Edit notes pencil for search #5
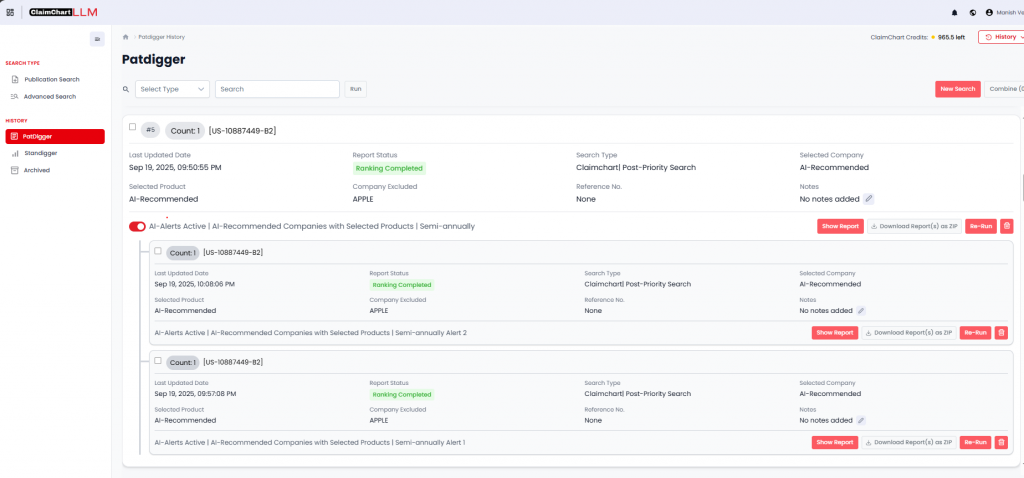Image resolution: width=1024 pixels, height=478 pixels. point(869,199)
